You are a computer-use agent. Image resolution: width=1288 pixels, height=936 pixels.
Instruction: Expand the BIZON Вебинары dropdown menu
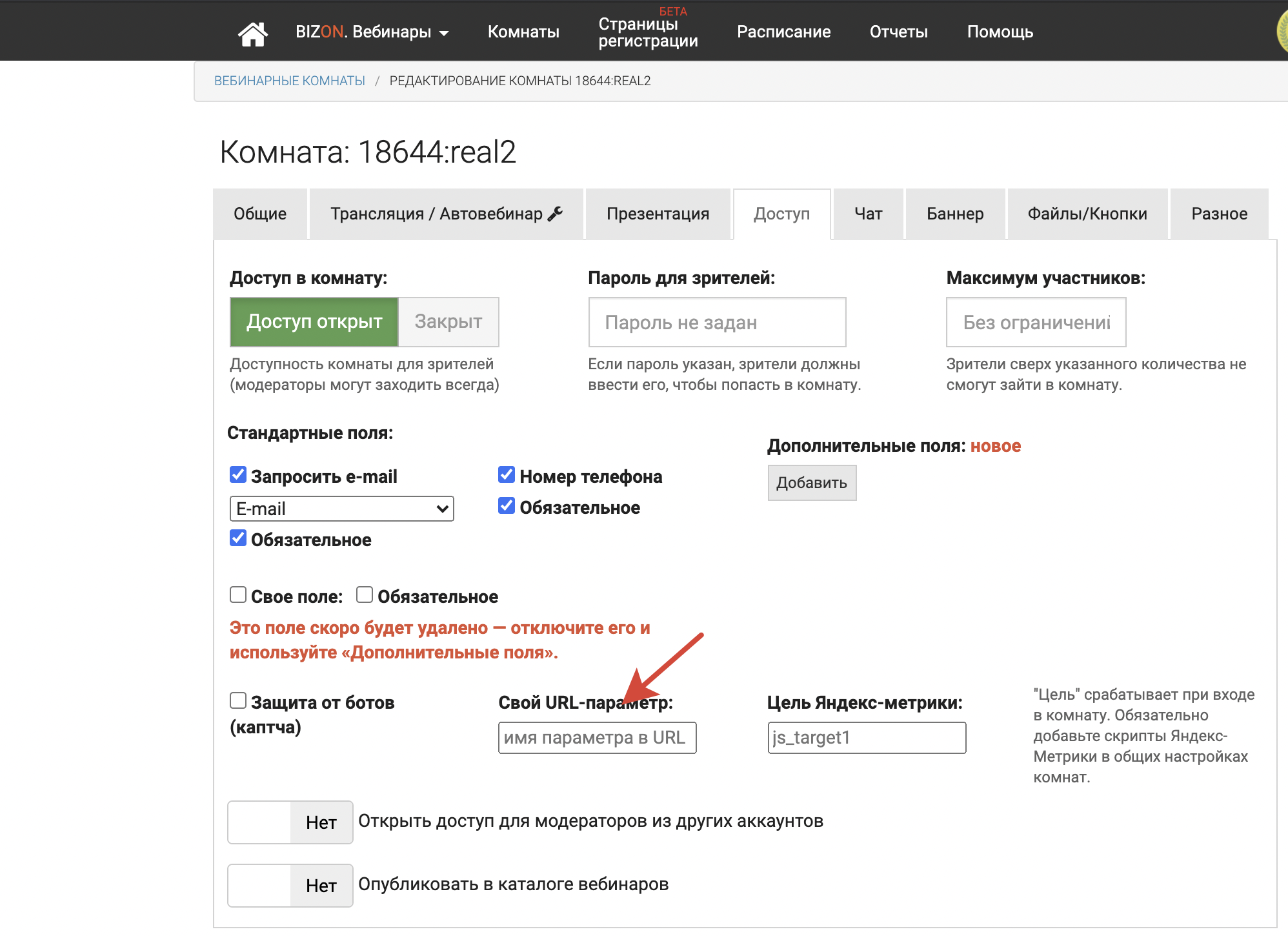[x=372, y=32]
